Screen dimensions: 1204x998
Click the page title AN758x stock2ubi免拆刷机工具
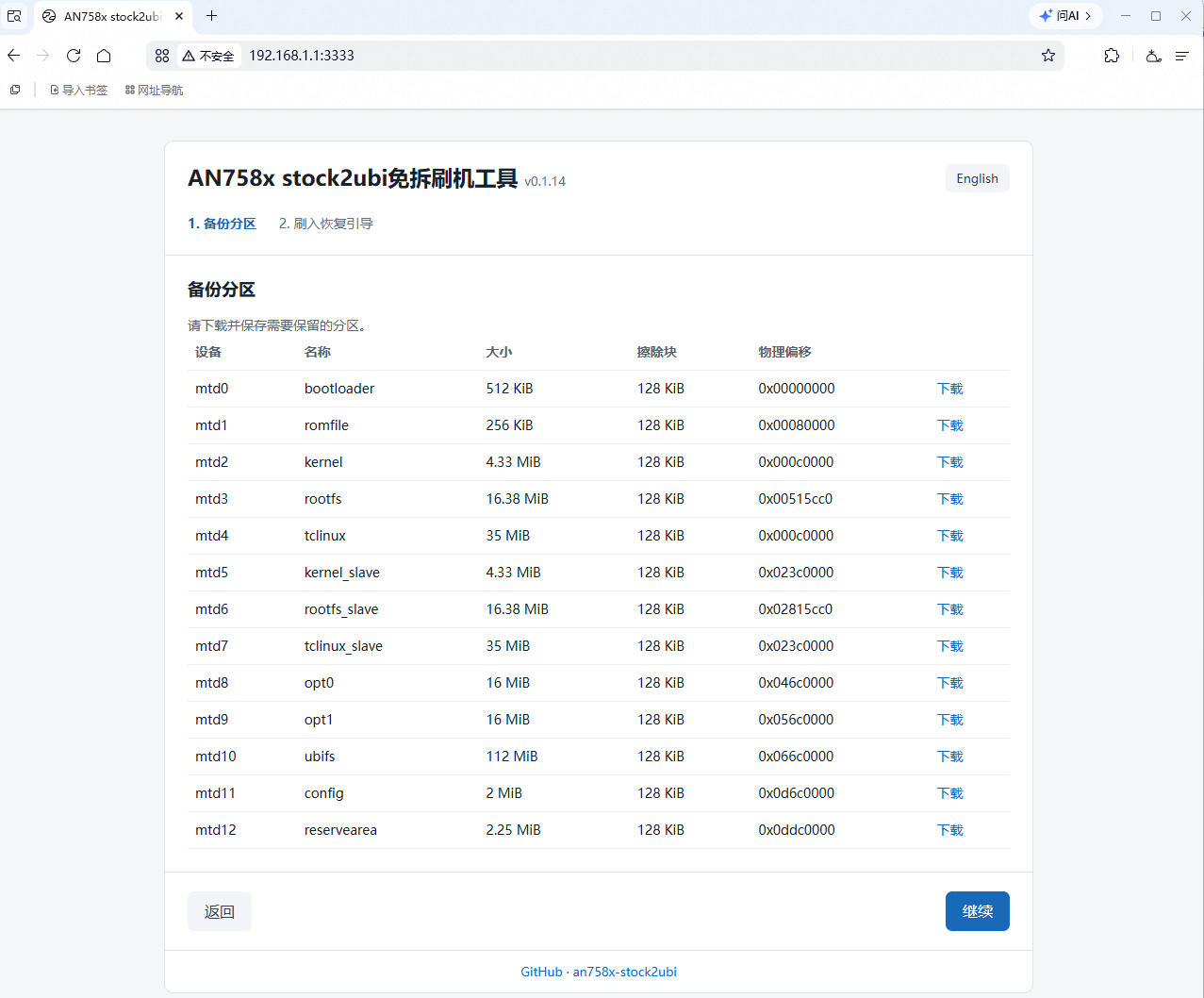click(353, 178)
